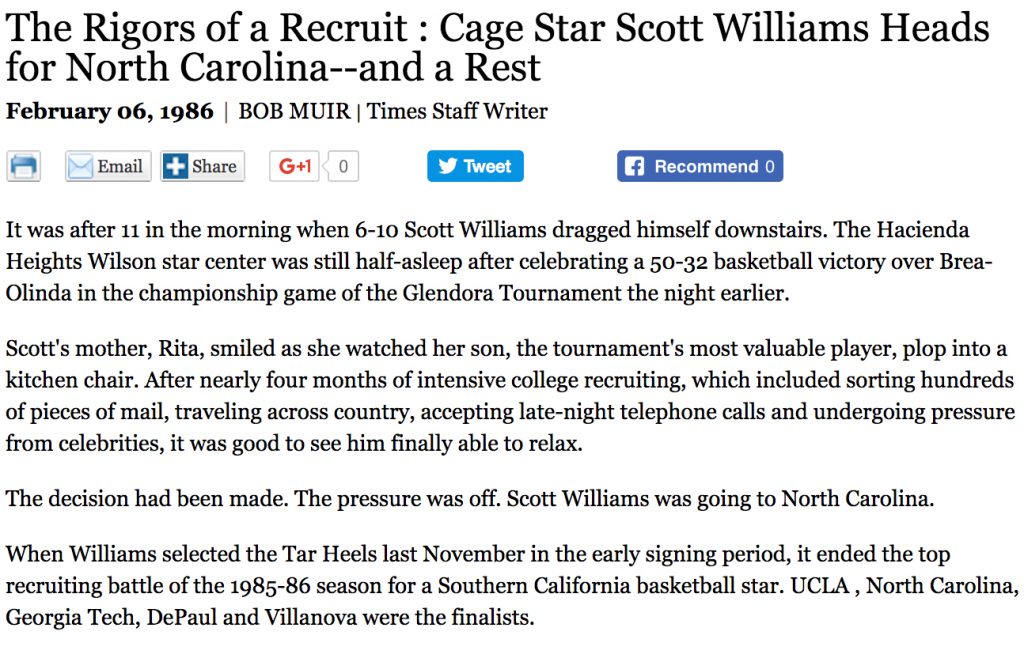Click the Facebook logo icon
The image size is (1024, 658).
click(x=634, y=166)
